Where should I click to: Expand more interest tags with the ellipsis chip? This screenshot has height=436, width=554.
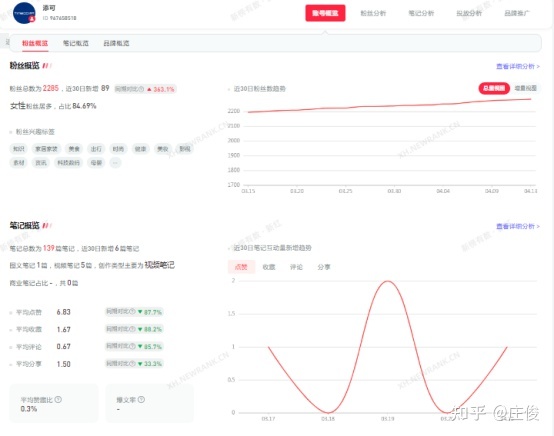click(x=115, y=163)
